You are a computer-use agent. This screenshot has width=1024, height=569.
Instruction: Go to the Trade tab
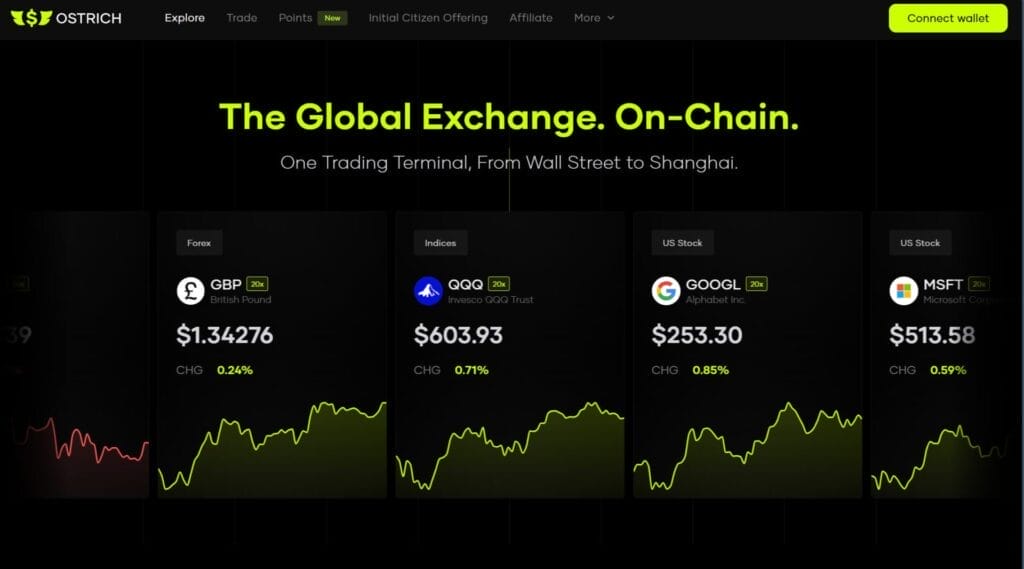coord(242,18)
